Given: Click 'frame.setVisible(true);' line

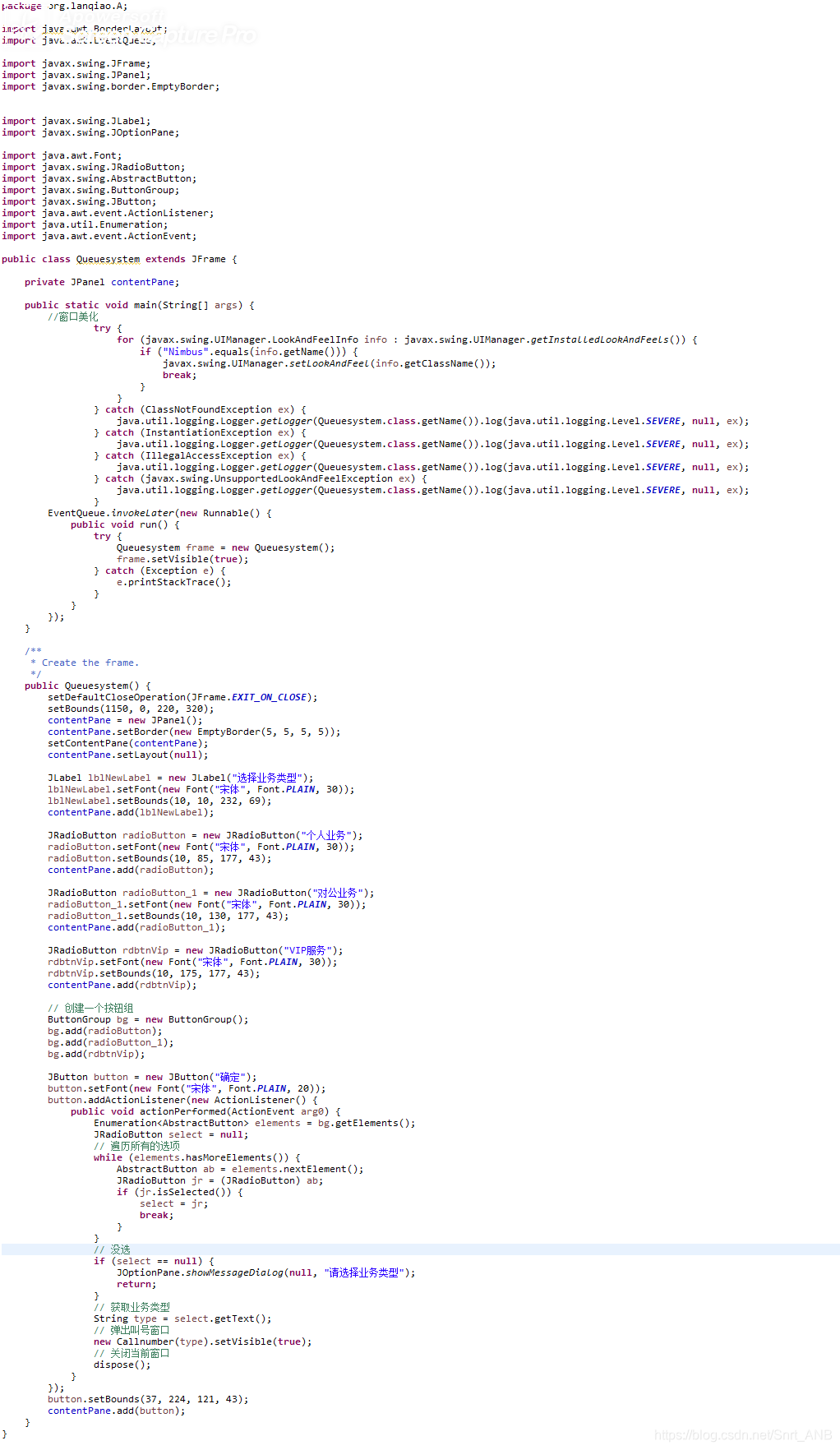Looking at the screenshot, I should pyautogui.click(x=182, y=559).
